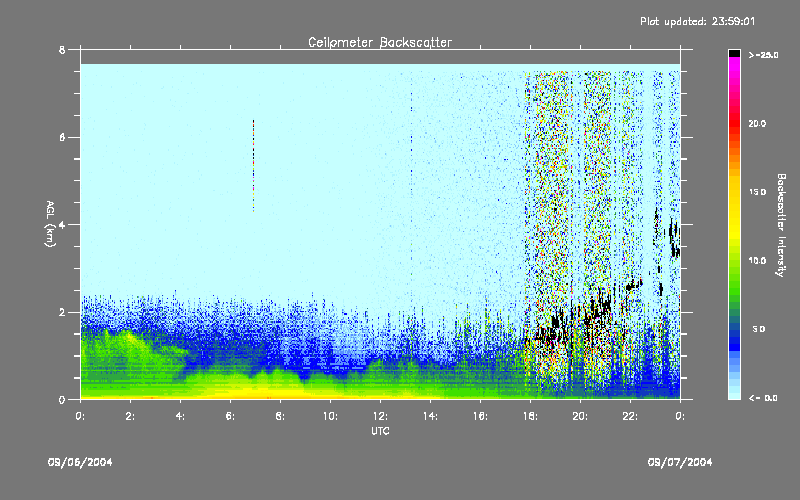Click the "16:" UTC hour tick label

(480, 416)
